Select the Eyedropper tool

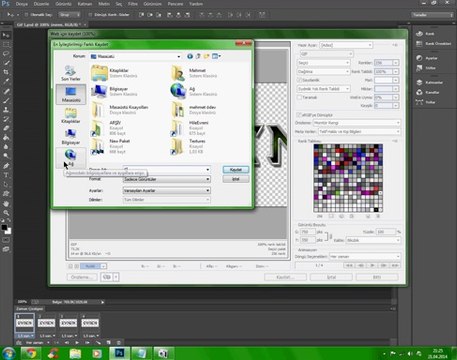(x=6, y=81)
